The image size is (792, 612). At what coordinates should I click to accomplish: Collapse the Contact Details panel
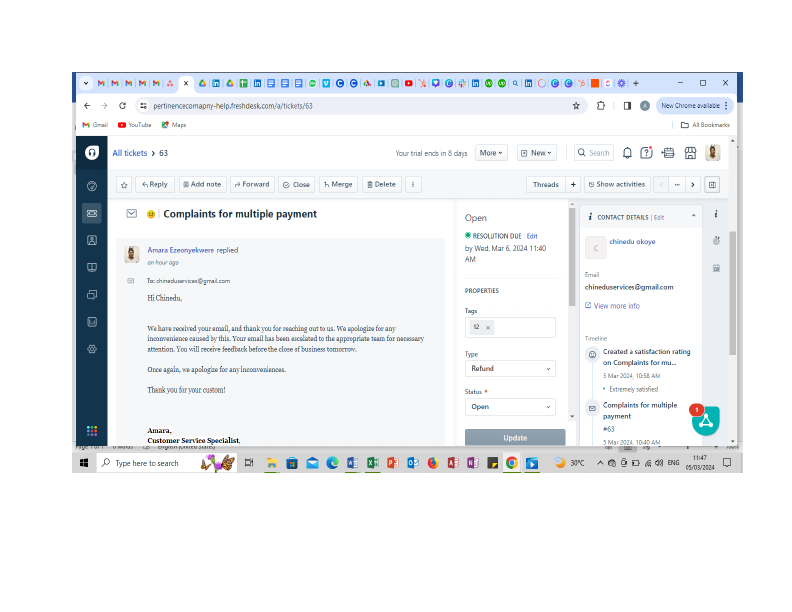[x=694, y=216]
